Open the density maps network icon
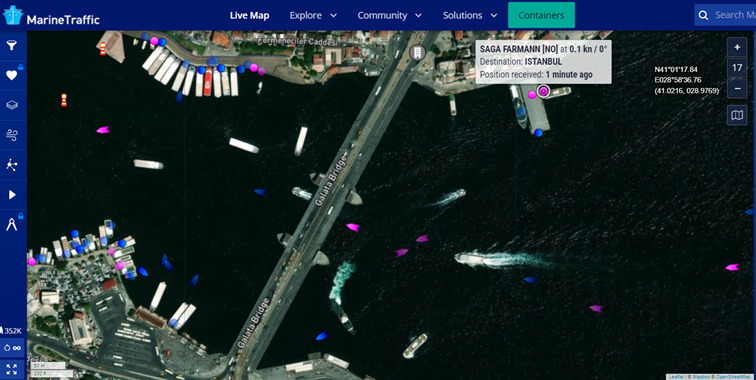 [12, 165]
